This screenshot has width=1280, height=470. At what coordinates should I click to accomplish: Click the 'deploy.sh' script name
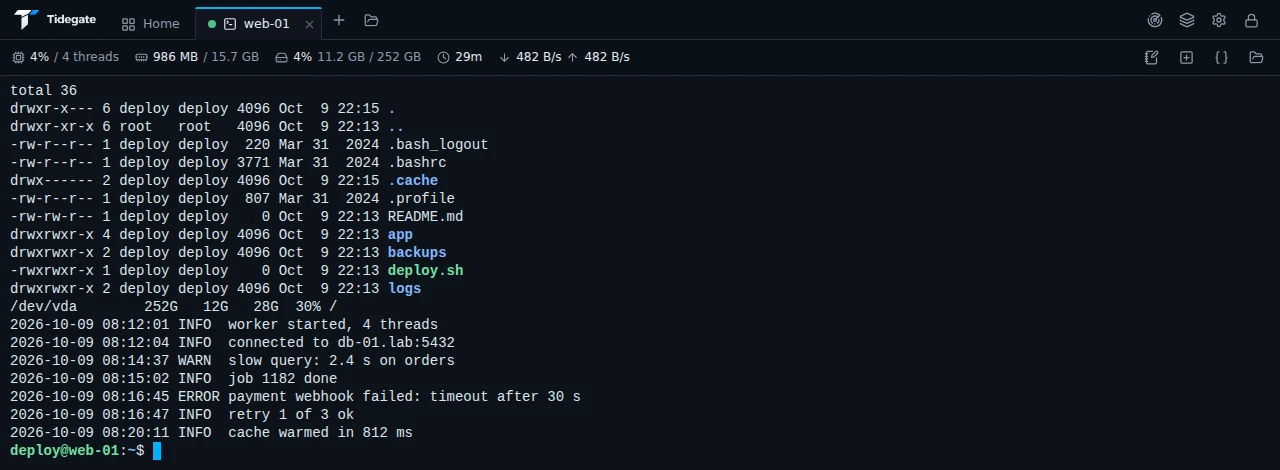[x=425, y=270]
